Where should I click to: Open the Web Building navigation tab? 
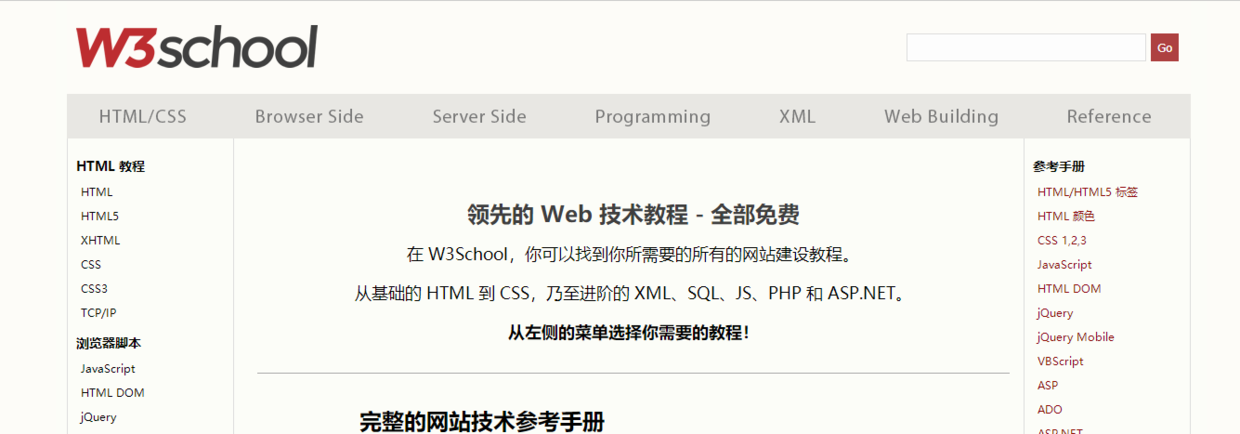point(941,116)
